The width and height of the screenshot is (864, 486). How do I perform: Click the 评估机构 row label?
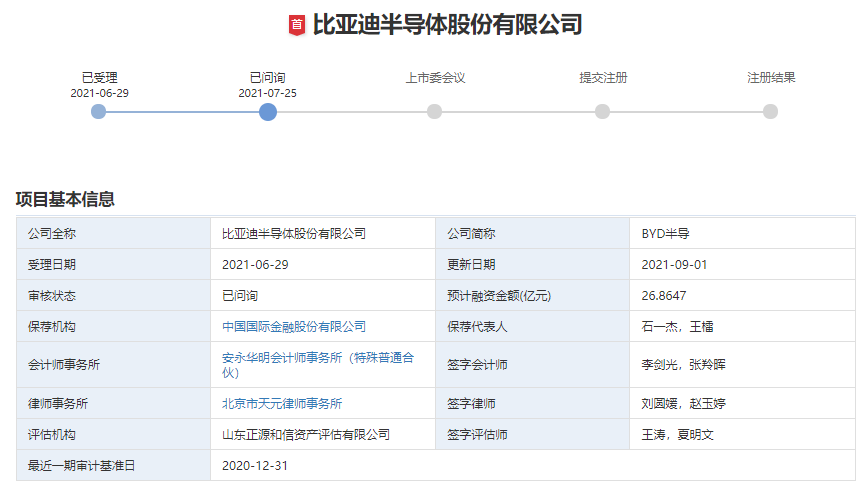point(52,435)
